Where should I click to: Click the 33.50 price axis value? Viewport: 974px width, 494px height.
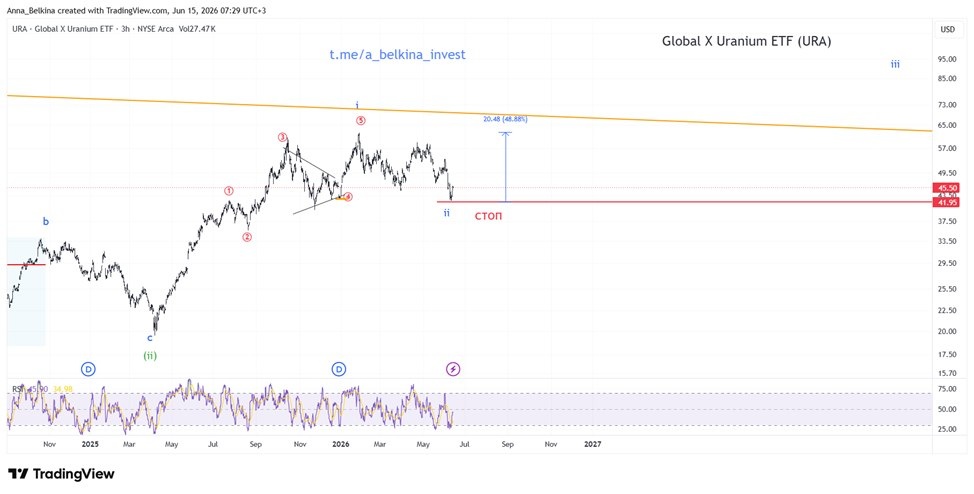tap(947, 241)
